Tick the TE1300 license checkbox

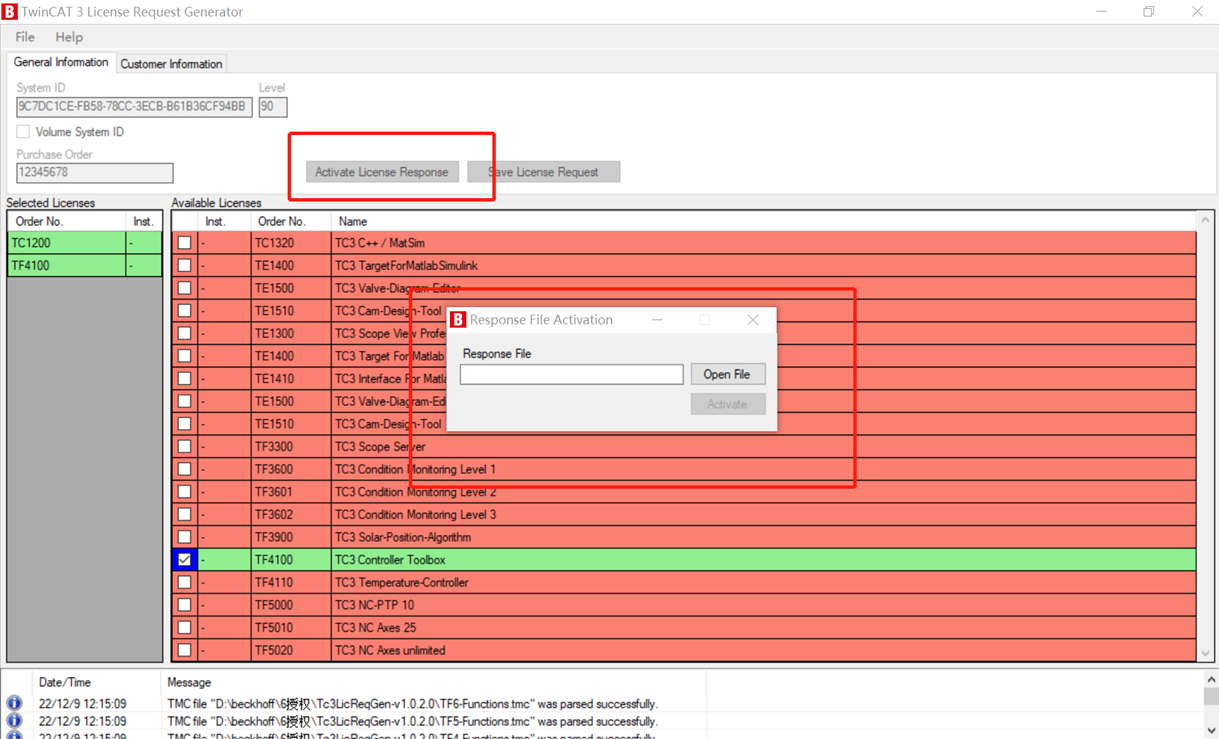click(184, 333)
